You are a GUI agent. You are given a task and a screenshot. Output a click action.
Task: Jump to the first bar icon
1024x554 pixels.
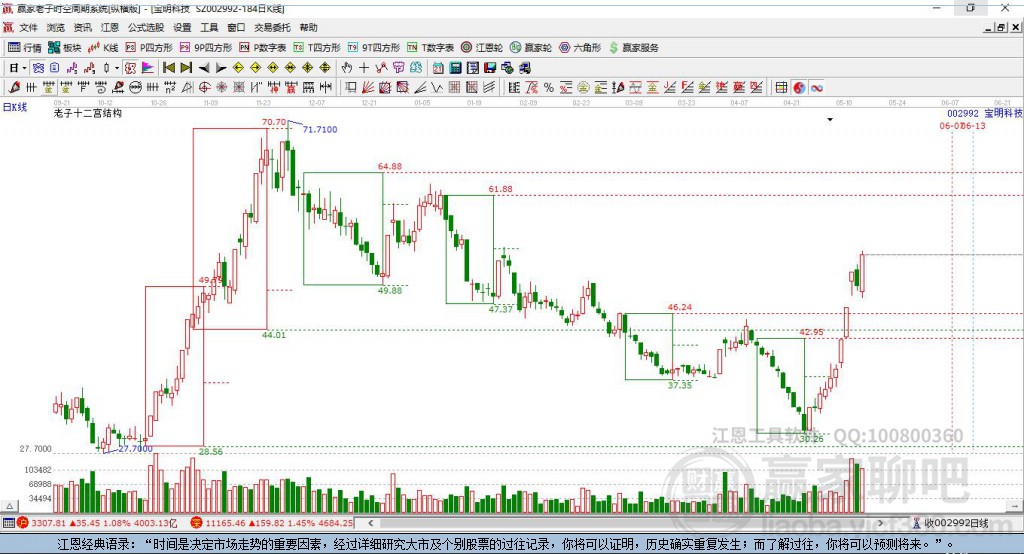168,68
